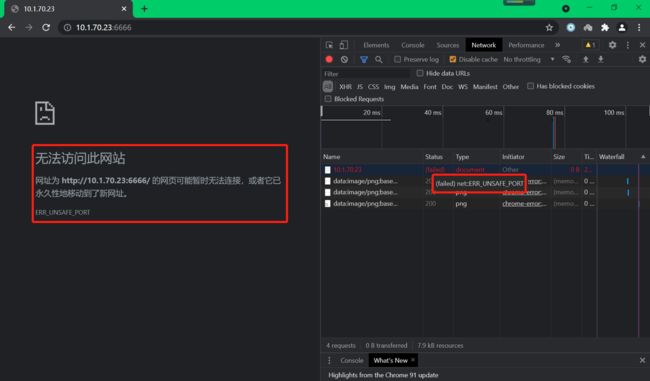Close the DevTools panel
This screenshot has height=381, width=650.
point(642,45)
